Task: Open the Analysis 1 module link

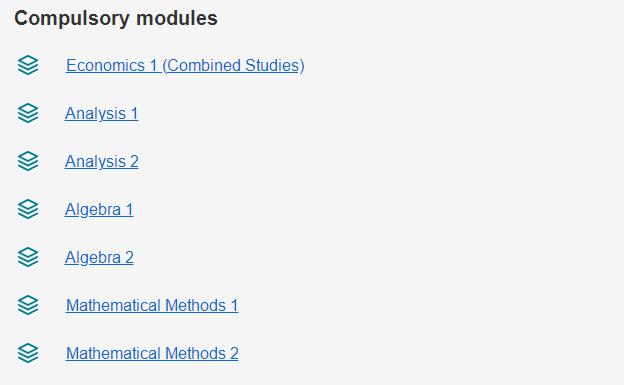Action: 101,113
